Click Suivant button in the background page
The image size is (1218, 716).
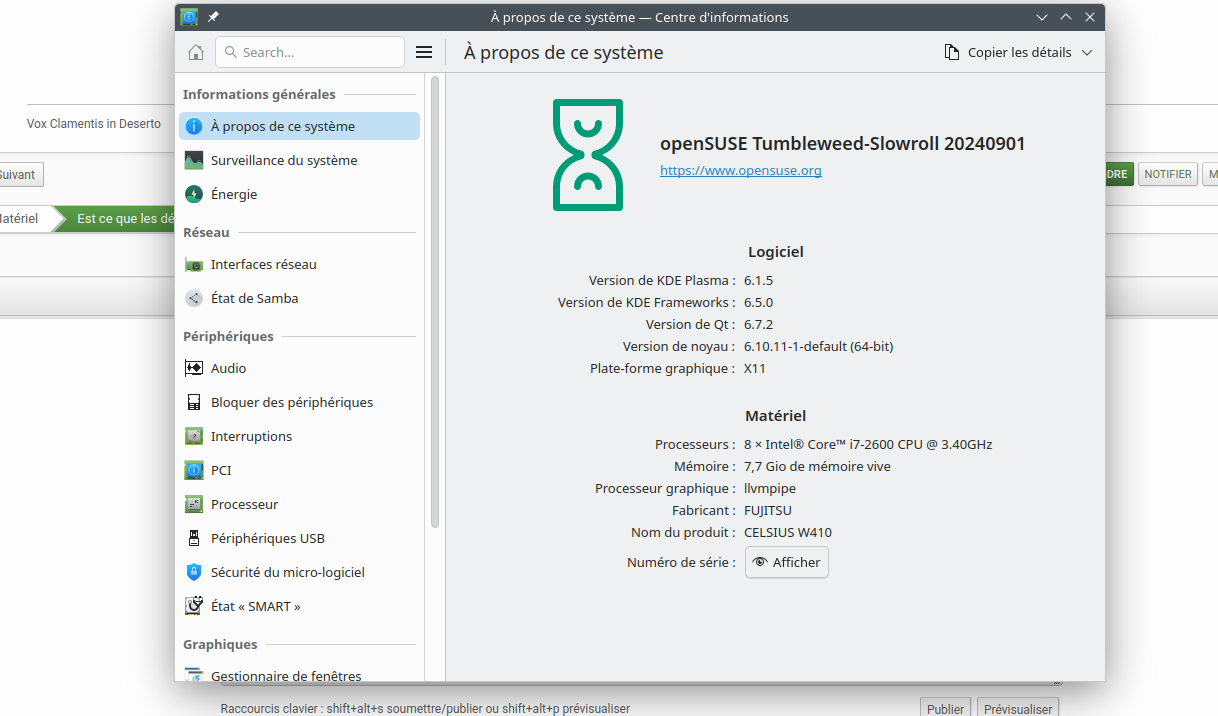click(20, 174)
